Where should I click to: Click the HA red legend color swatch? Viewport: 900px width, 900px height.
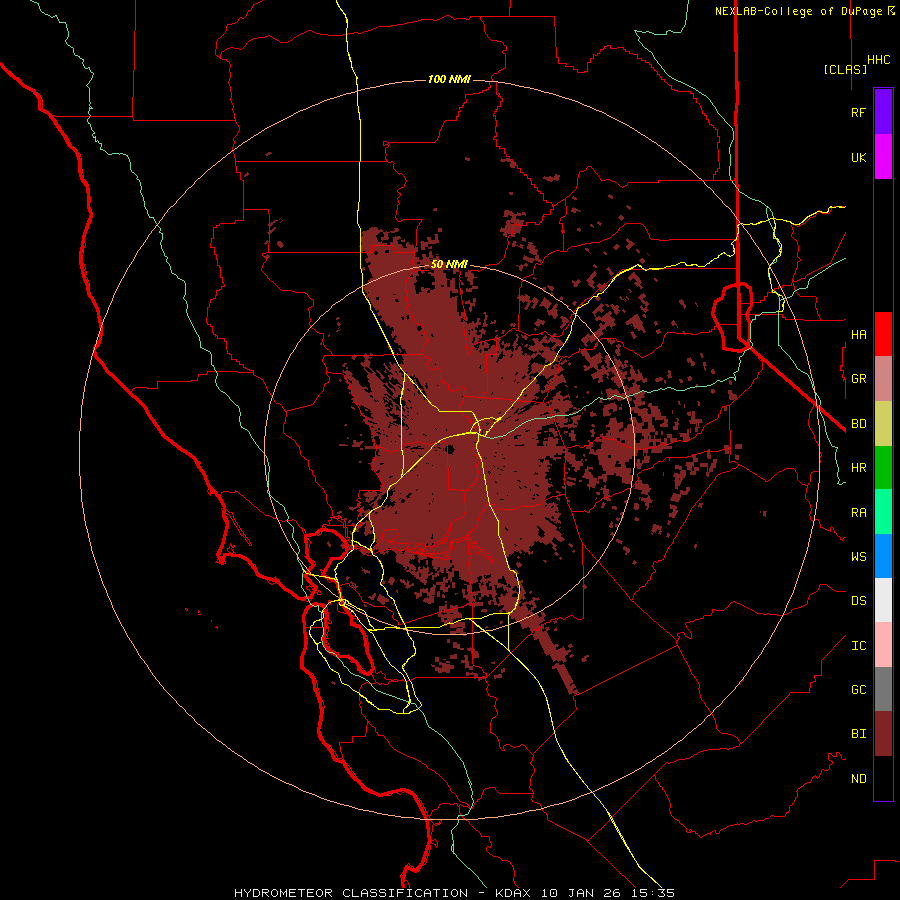tap(883, 334)
